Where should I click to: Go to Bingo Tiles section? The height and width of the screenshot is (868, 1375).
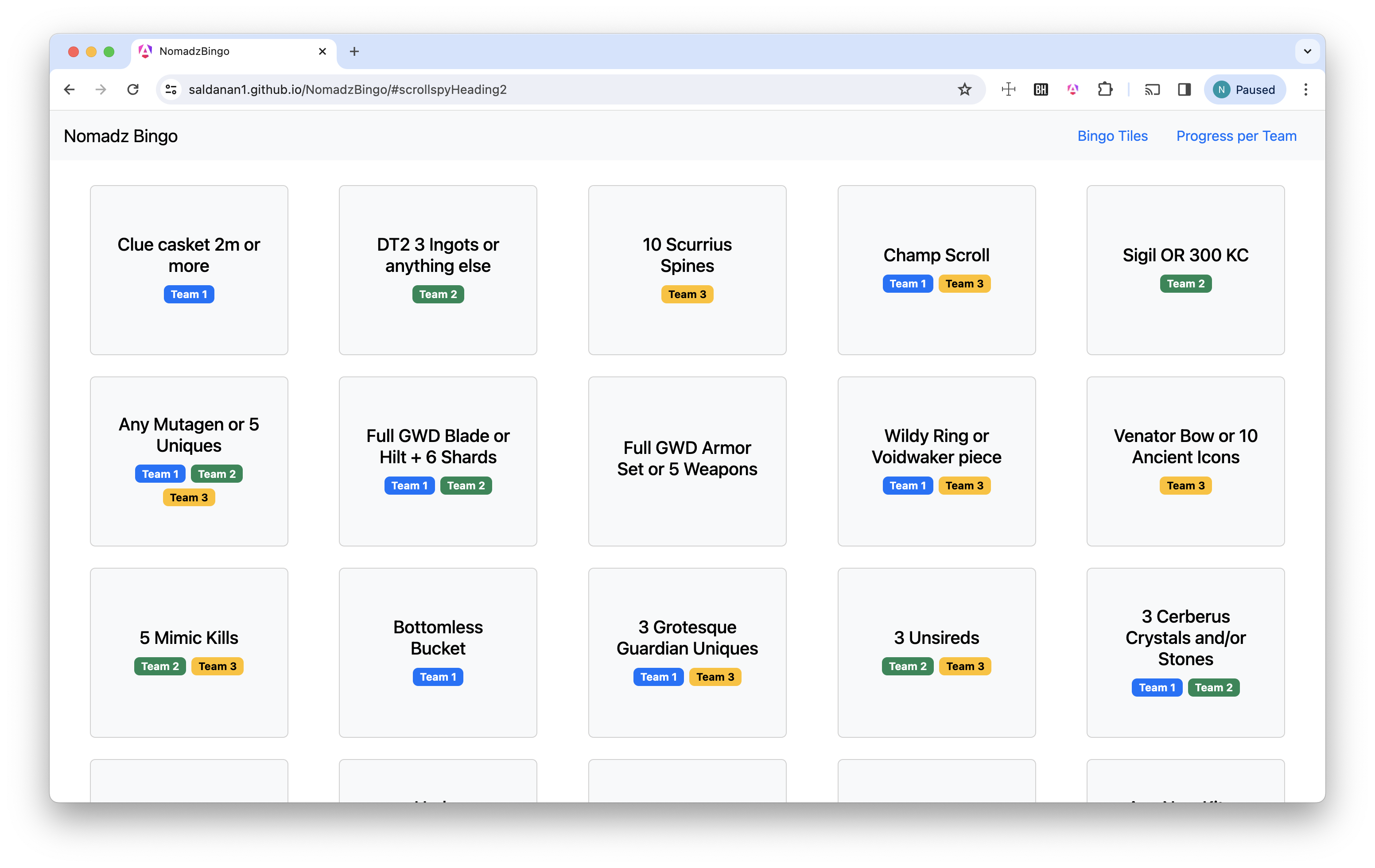tap(1112, 136)
